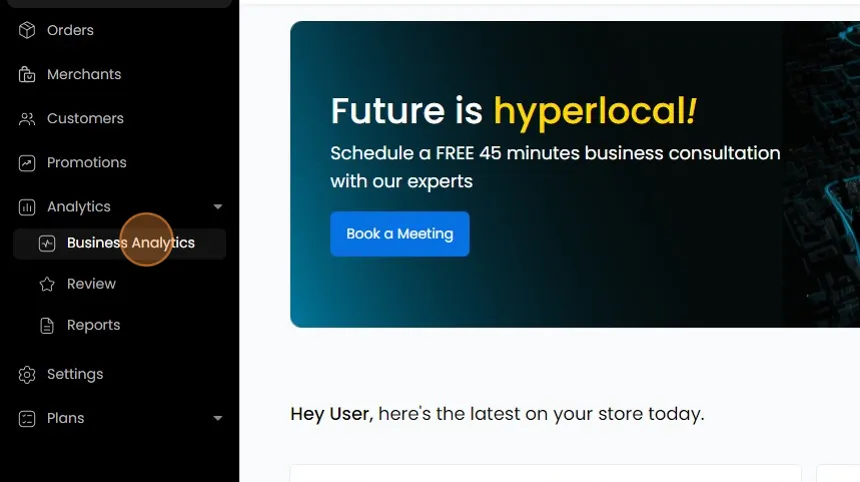Click the Book a Meeting button
The width and height of the screenshot is (860, 482).
click(x=400, y=234)
